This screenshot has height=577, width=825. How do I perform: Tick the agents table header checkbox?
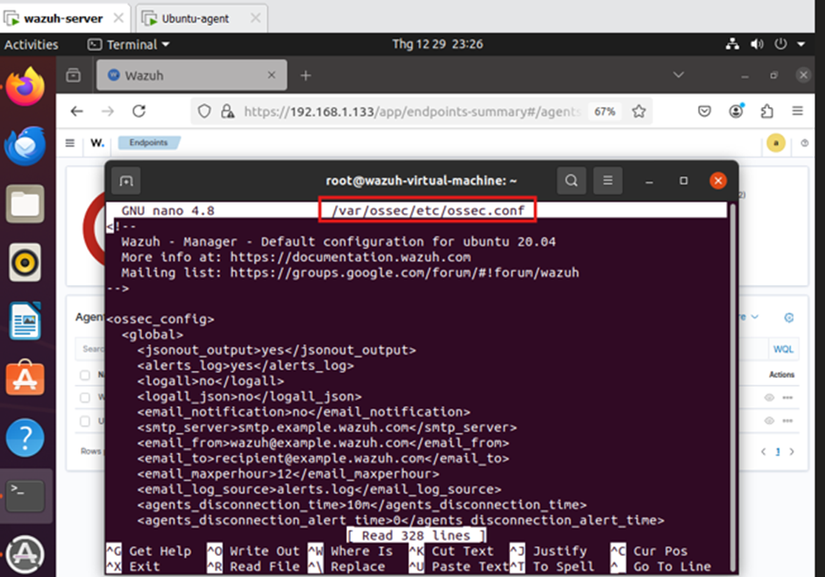click(x=85, y=375)
